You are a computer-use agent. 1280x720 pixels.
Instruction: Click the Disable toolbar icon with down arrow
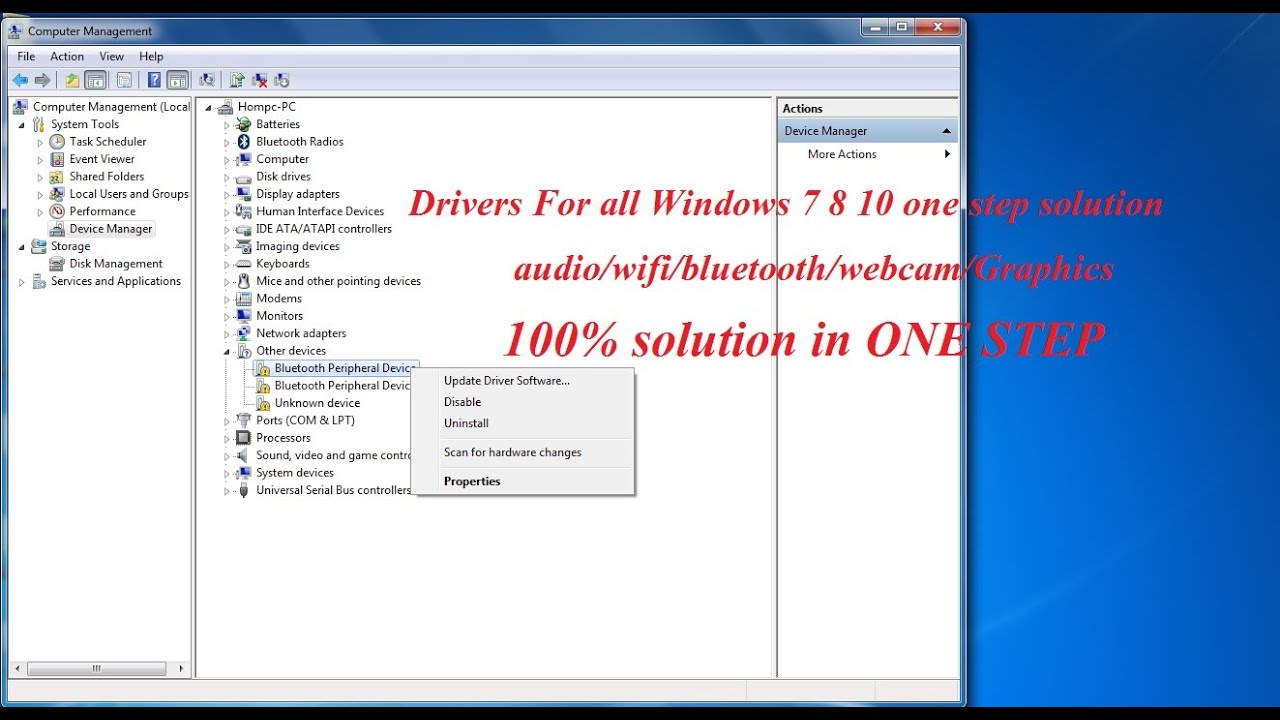(x=281, y=80)
